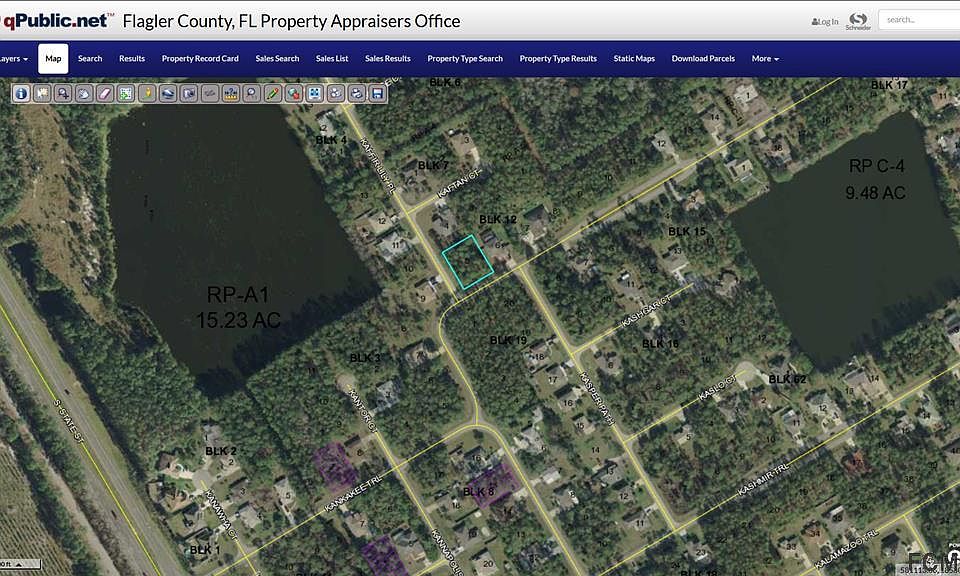Click the select by rectangle tool
The height and width of the screenshot is (576, 960).
coord(126,93)
